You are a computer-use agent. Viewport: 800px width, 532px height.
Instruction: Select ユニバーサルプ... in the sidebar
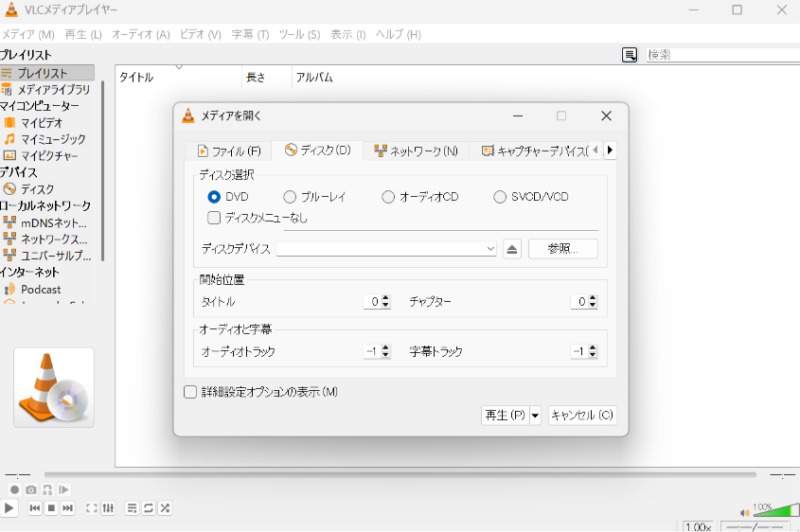(x=47, y=256)
